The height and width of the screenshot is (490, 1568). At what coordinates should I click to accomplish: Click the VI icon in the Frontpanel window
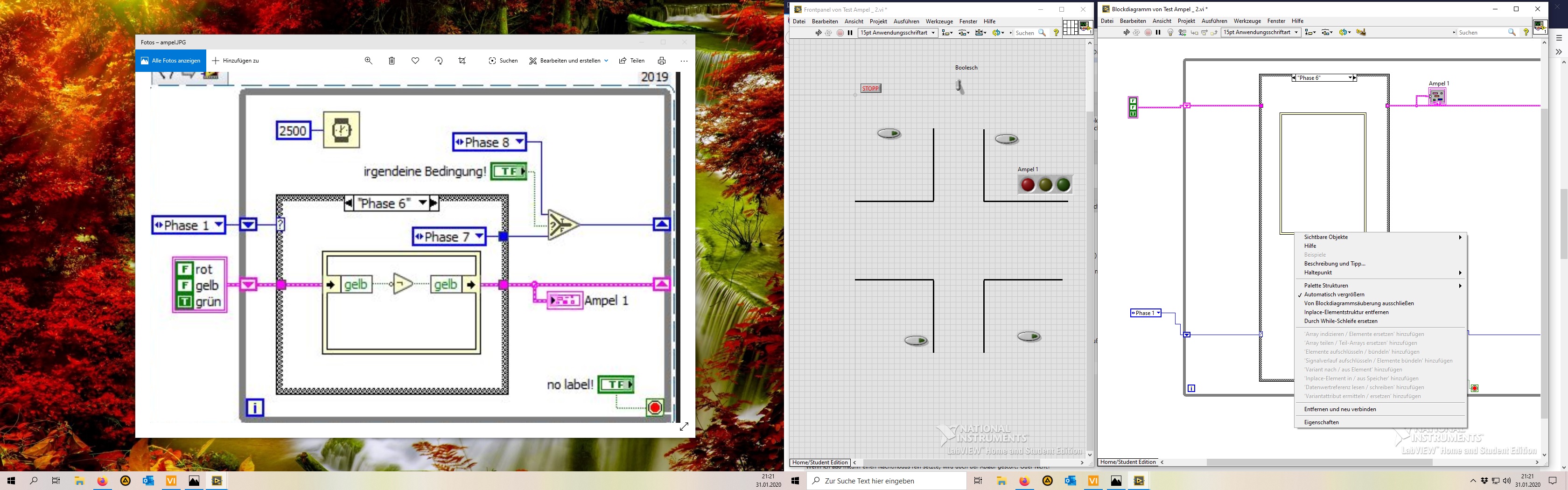point(1085,28)
